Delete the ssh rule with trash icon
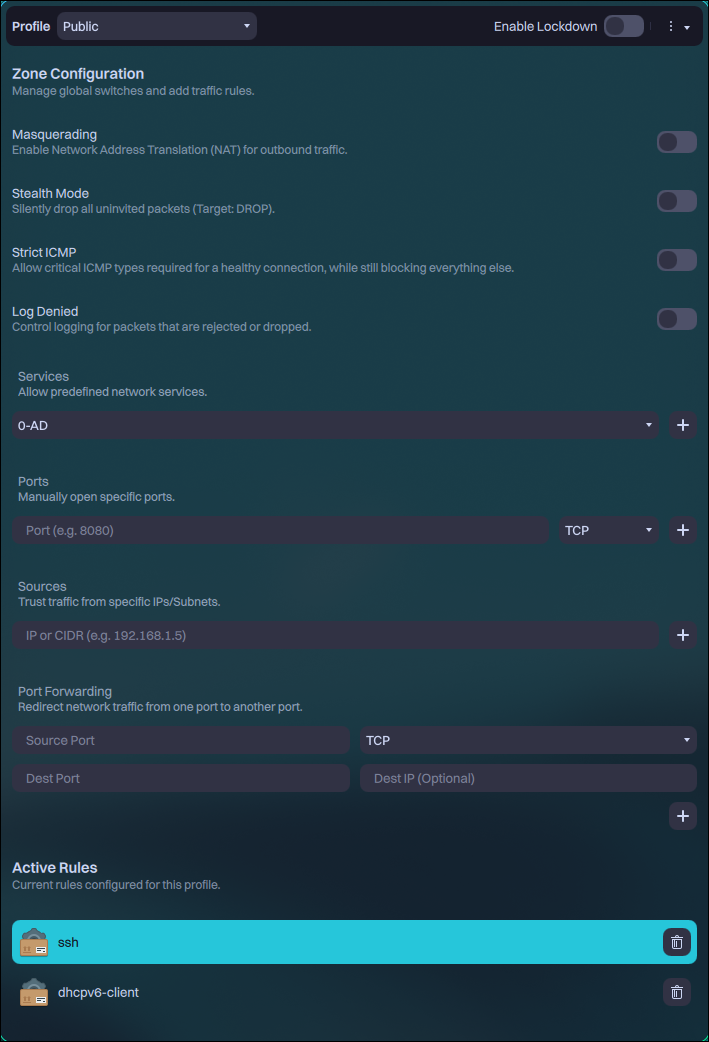The image size is (709, 1042). [677, 942]
